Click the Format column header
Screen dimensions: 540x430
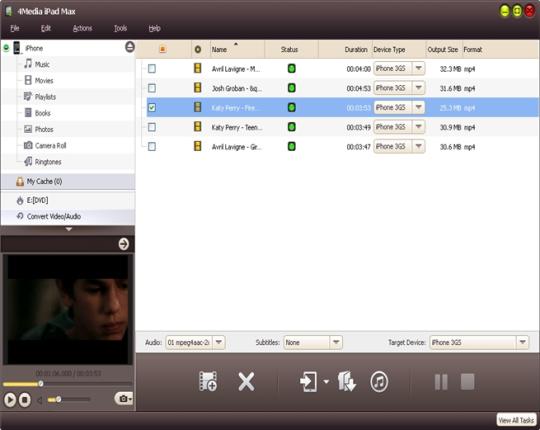pos(473,50)
